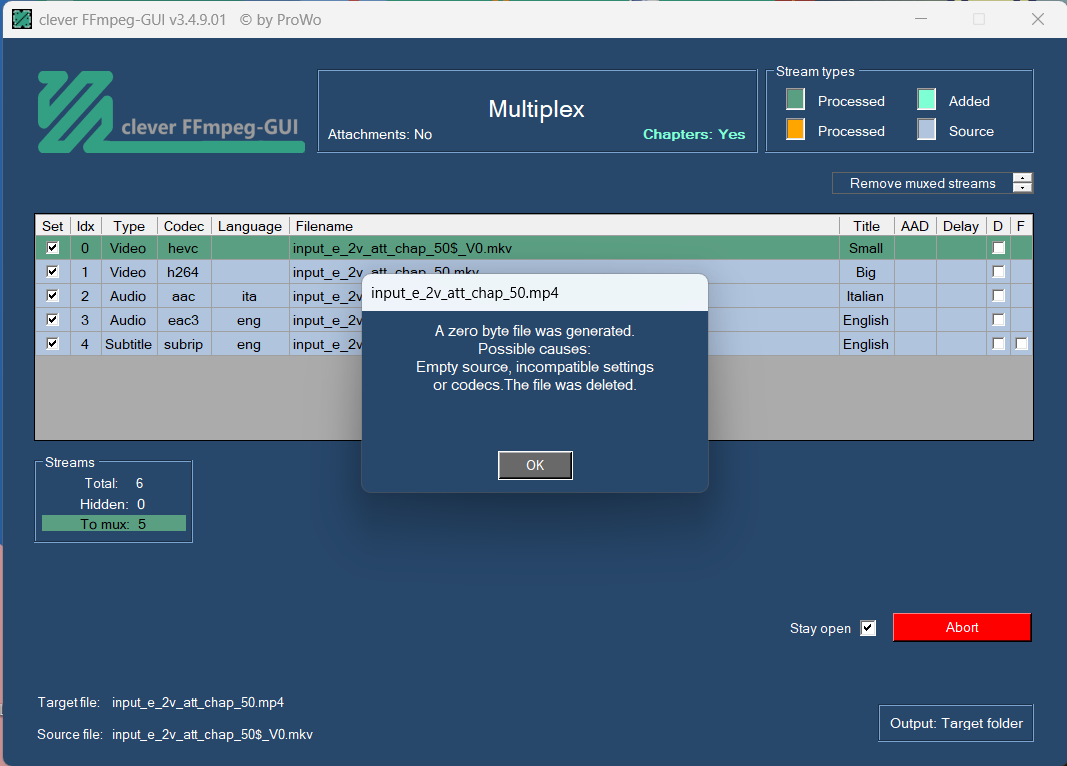Image resolution: width=1067 pixels, height=766 pixels.
Task: Uncheck the Set checkbox for Audio aac stream
Action: tap(52, 295)
